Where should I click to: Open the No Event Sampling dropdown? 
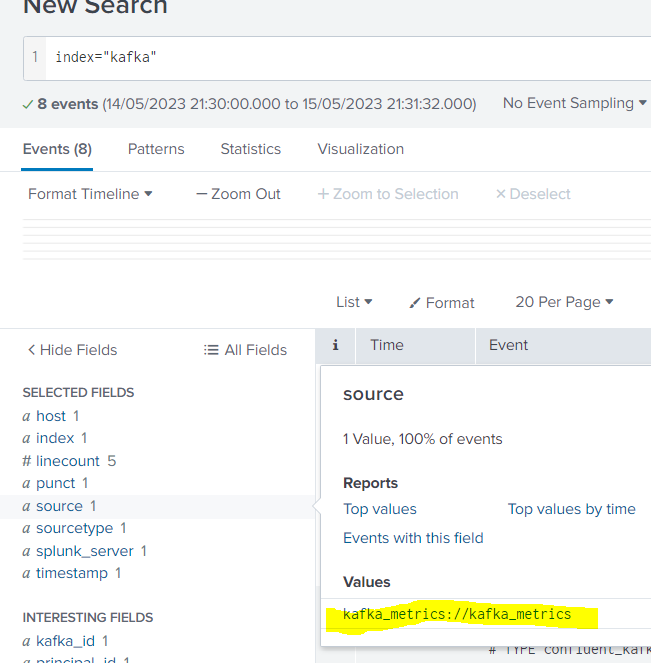pyautogui.click(x=574, y=103)
